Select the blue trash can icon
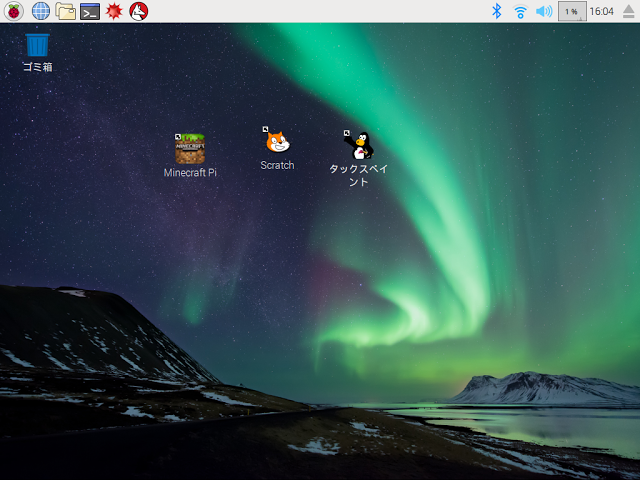The width and height of the screenshot is (640, 480). pos(38,44)
